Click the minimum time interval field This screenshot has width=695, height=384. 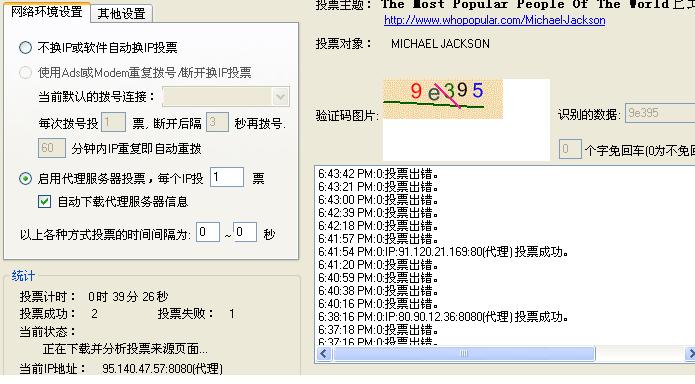[207, 232]
